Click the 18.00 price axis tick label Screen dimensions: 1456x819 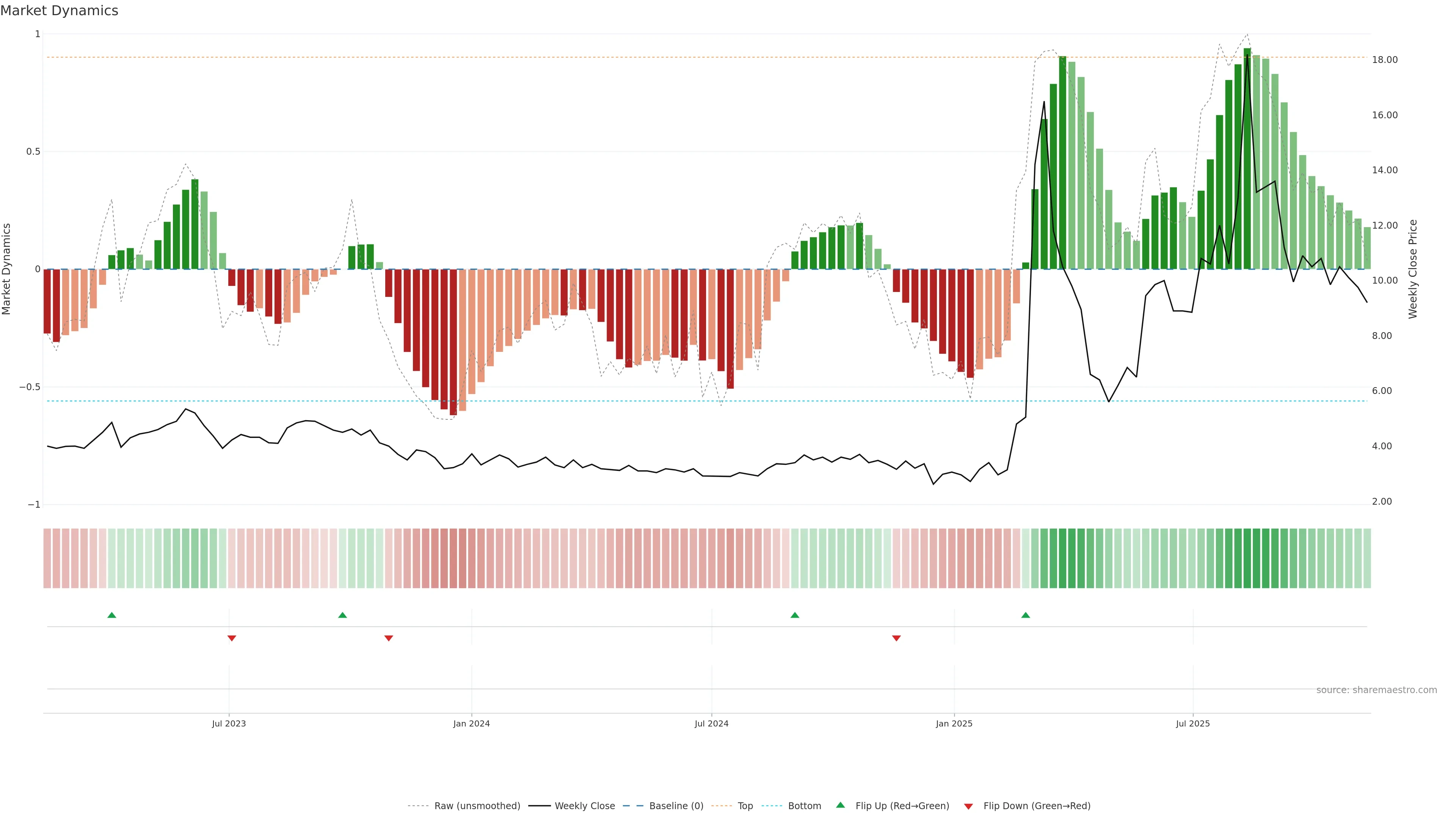coord(1385,60)
